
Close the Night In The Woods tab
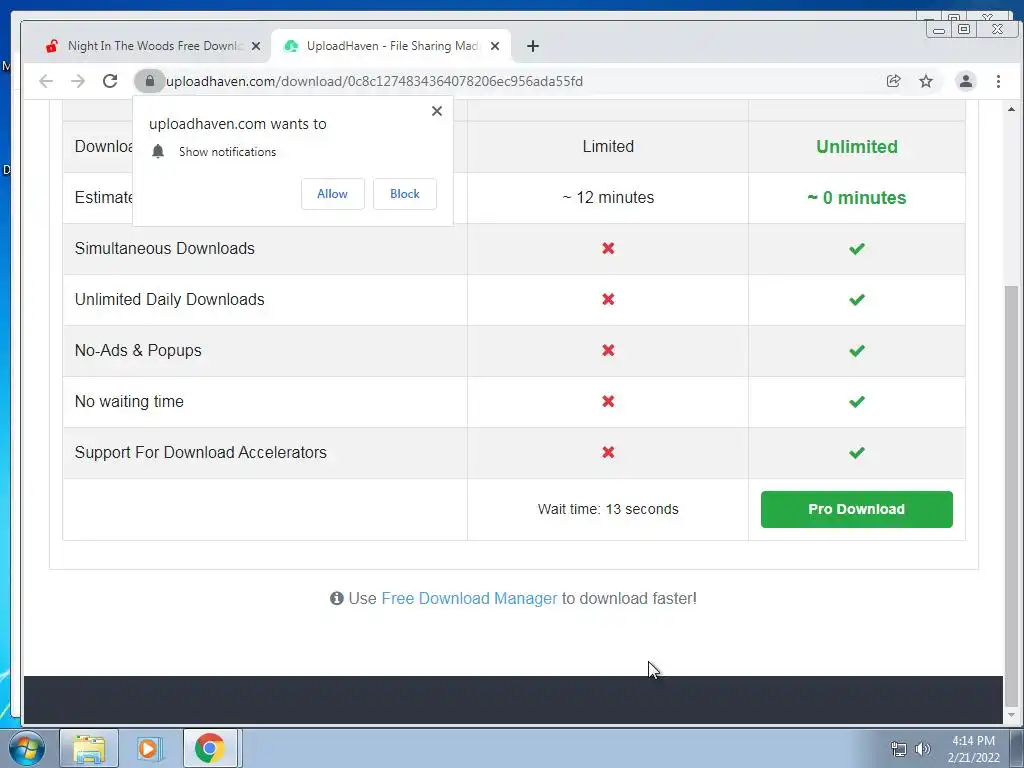(x=256, y=46)
